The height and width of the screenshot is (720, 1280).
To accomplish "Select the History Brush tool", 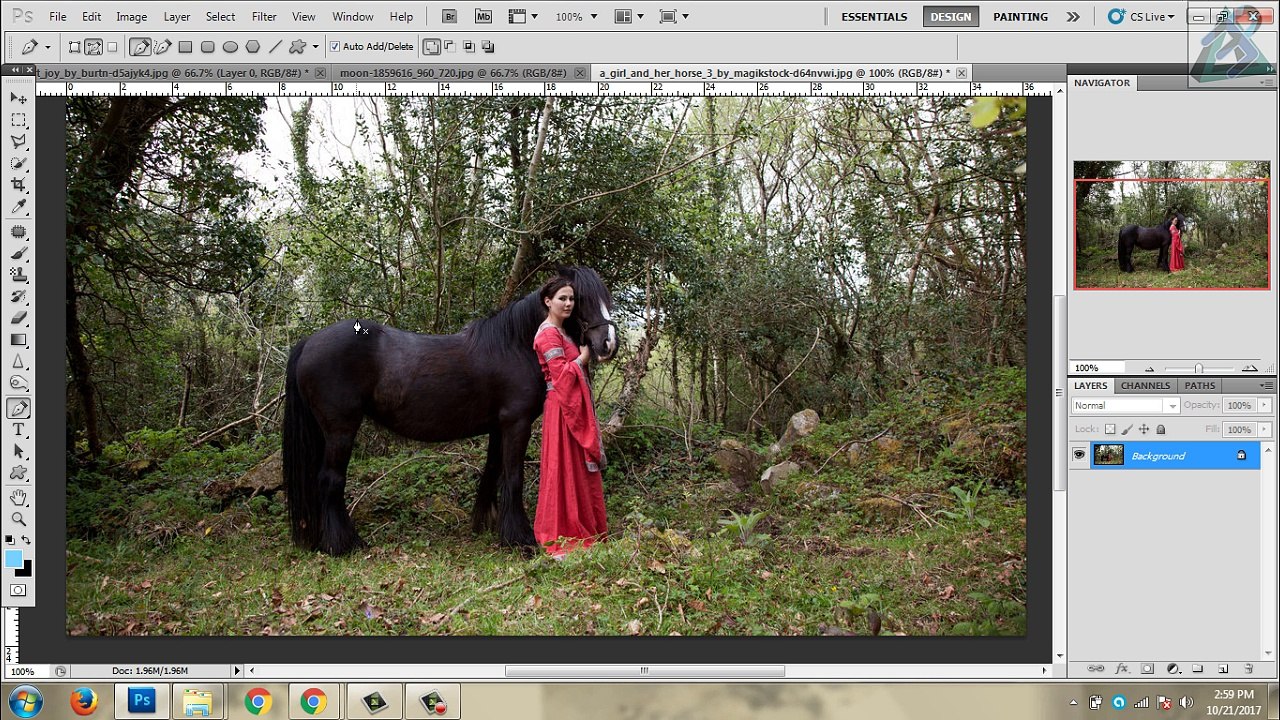I will pyautogui.click(x=18, y=297).
